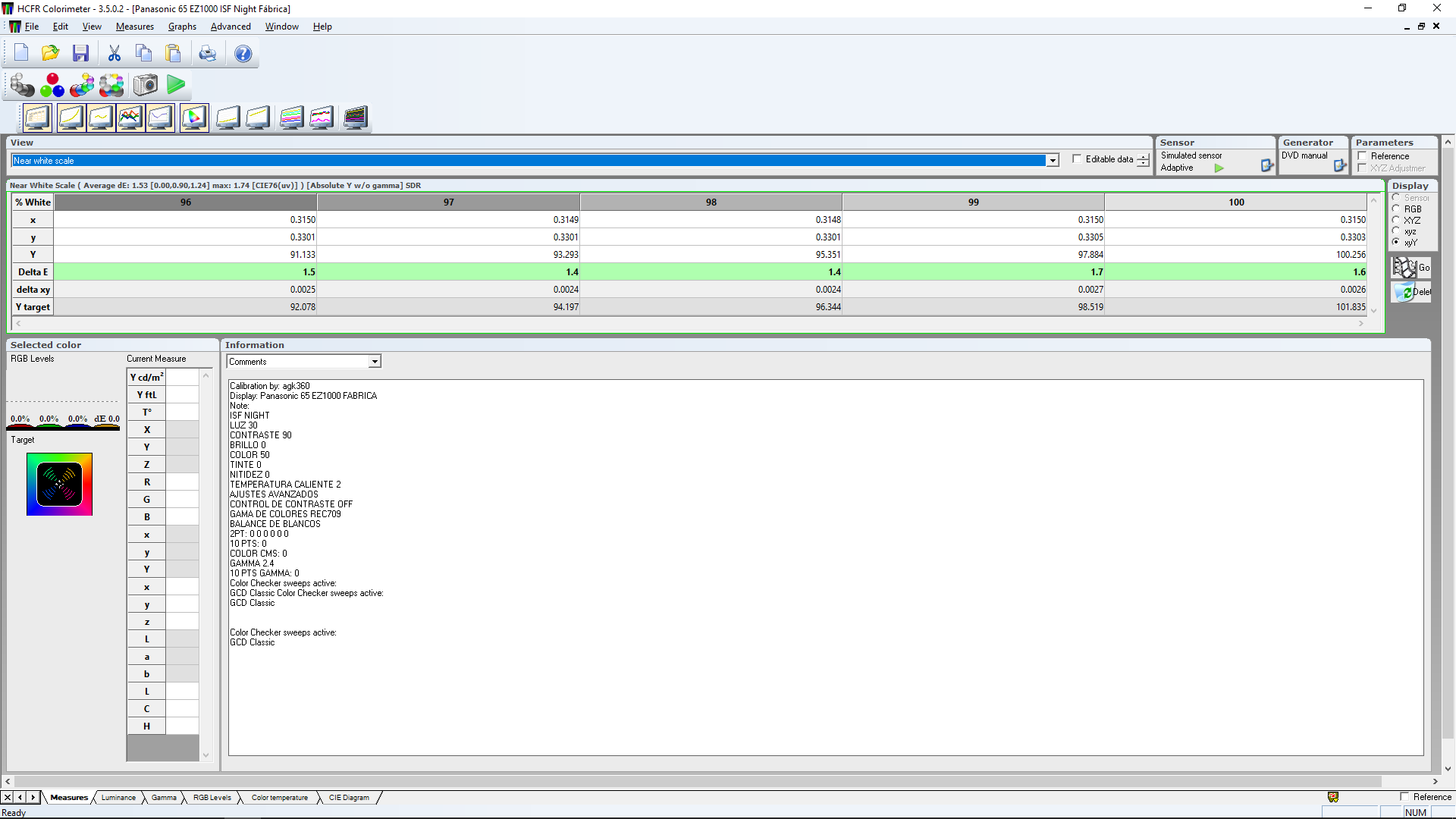Switch to the Gamma tab

(163, 798)
